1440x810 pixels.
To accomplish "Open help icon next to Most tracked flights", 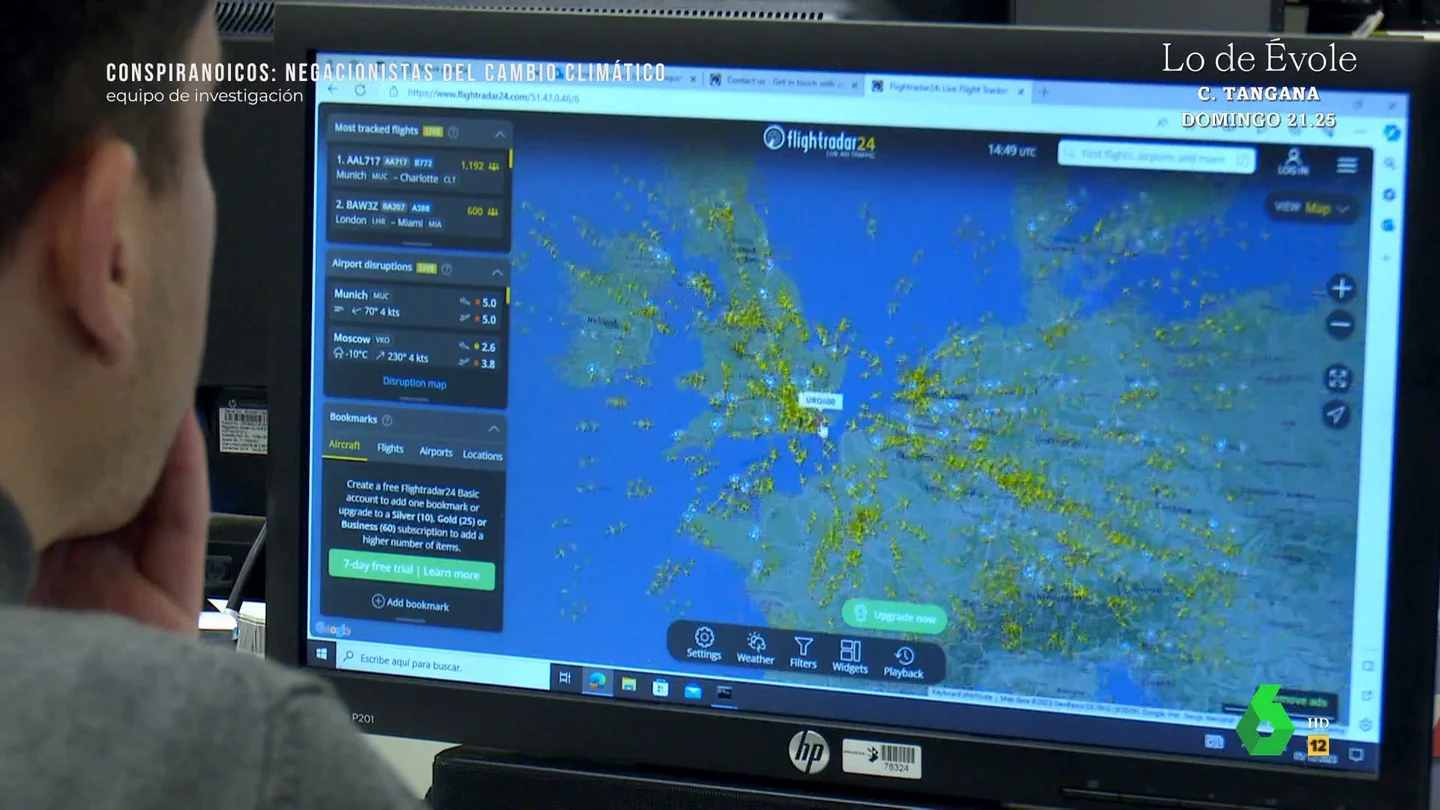I will click(x=453, y=132).
